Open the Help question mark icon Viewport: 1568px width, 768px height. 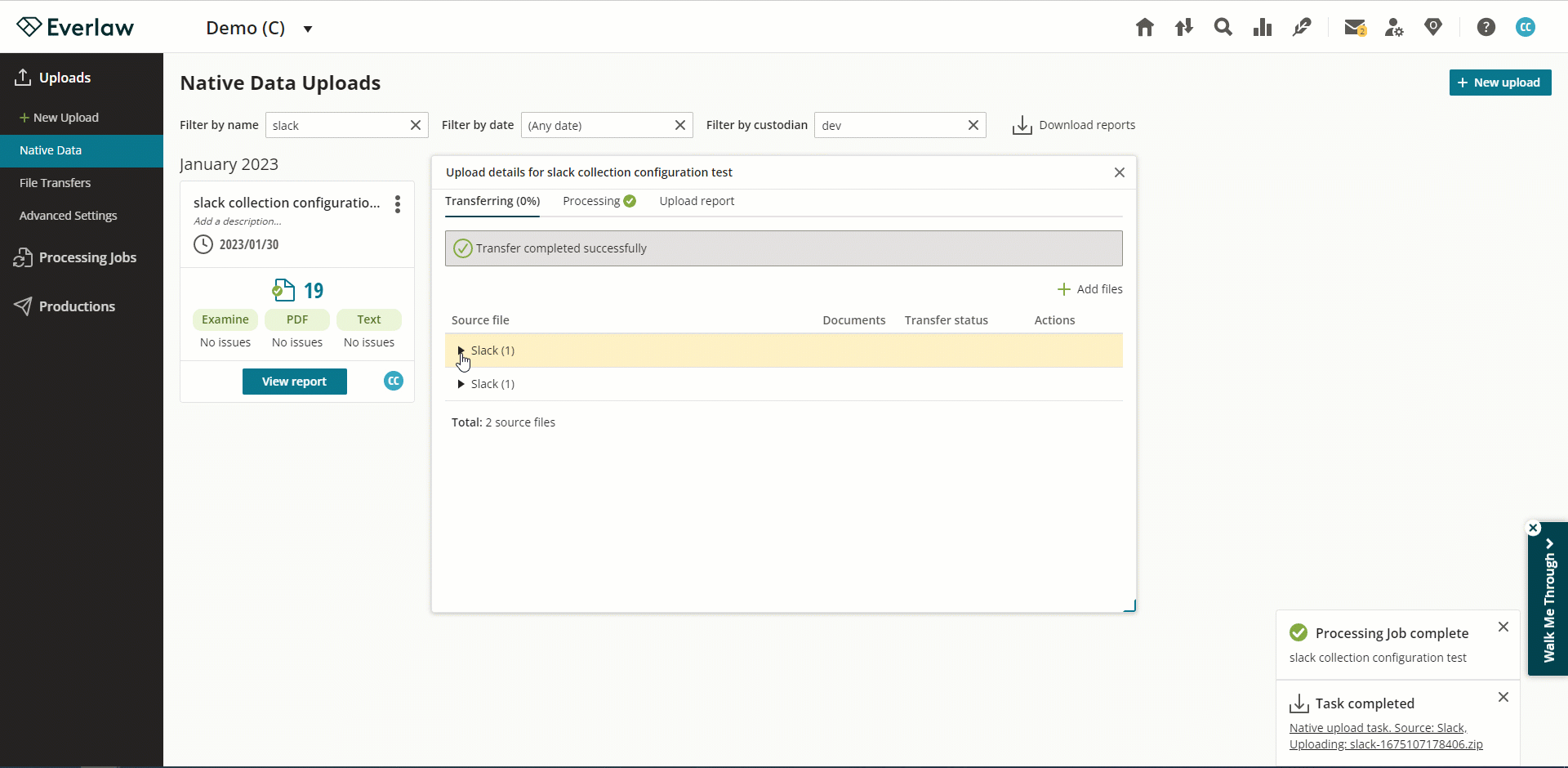pos(1486,27)
